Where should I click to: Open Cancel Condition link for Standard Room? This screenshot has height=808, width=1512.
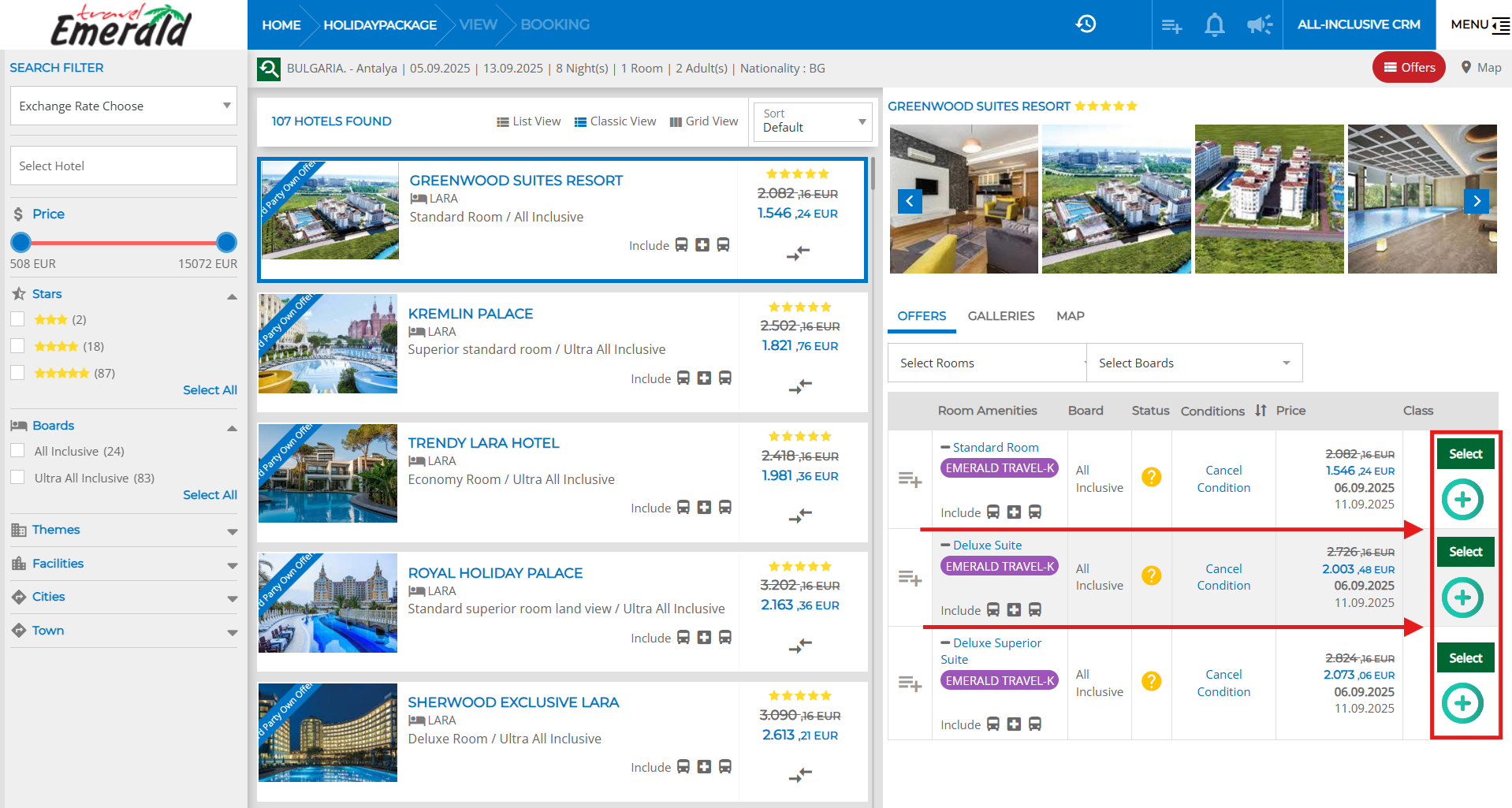click(x=1223, y=478)
